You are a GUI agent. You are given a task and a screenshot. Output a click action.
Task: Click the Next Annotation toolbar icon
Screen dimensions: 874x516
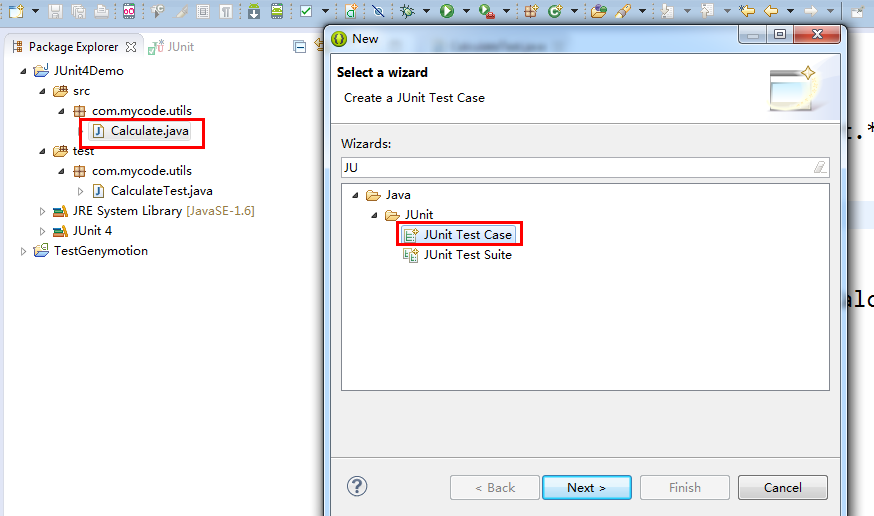667,11
